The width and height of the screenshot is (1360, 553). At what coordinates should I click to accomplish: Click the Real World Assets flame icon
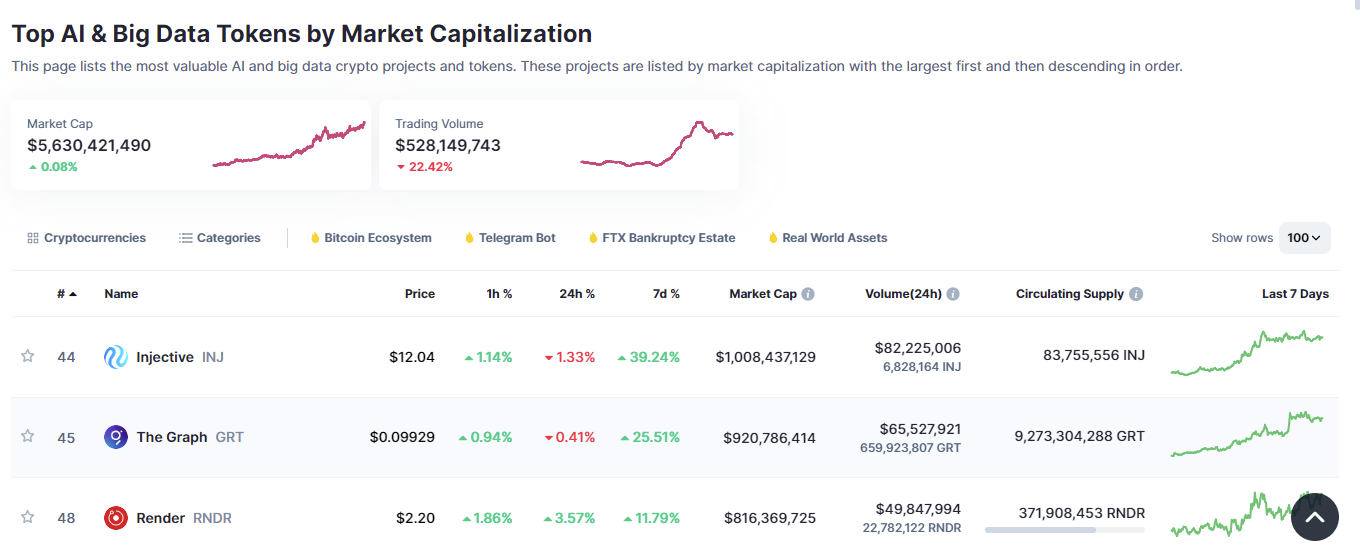[773, 238]
